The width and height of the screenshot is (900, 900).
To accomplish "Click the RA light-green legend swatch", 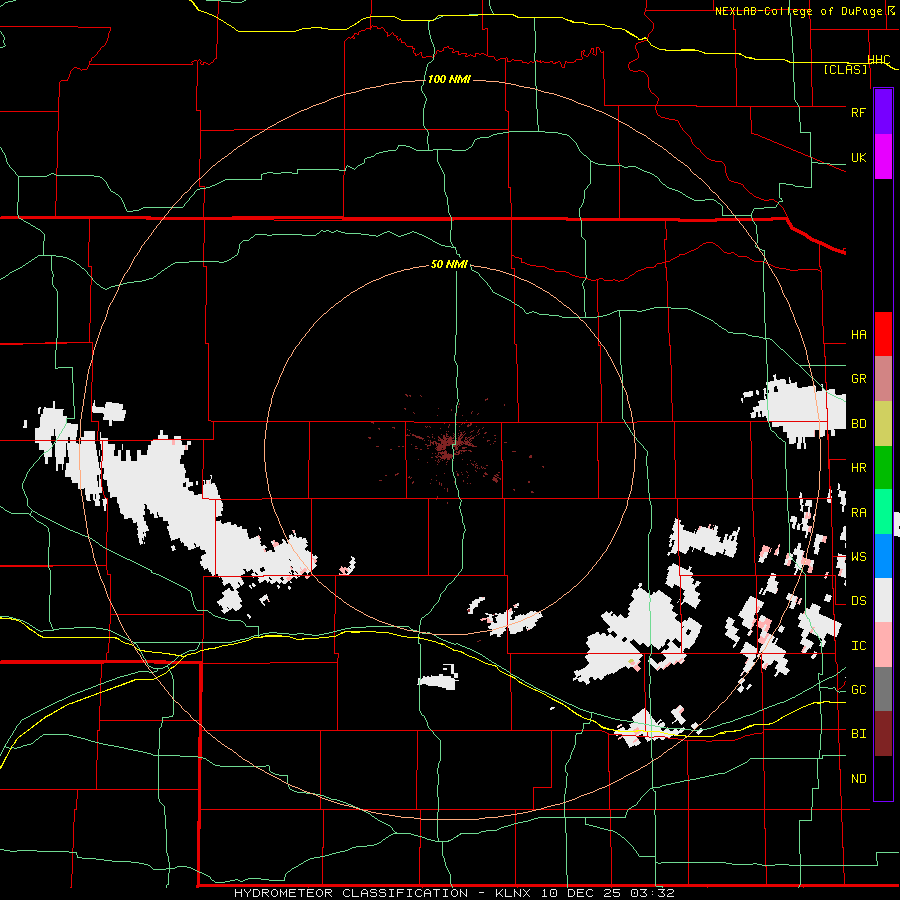I will coord(883,512).
